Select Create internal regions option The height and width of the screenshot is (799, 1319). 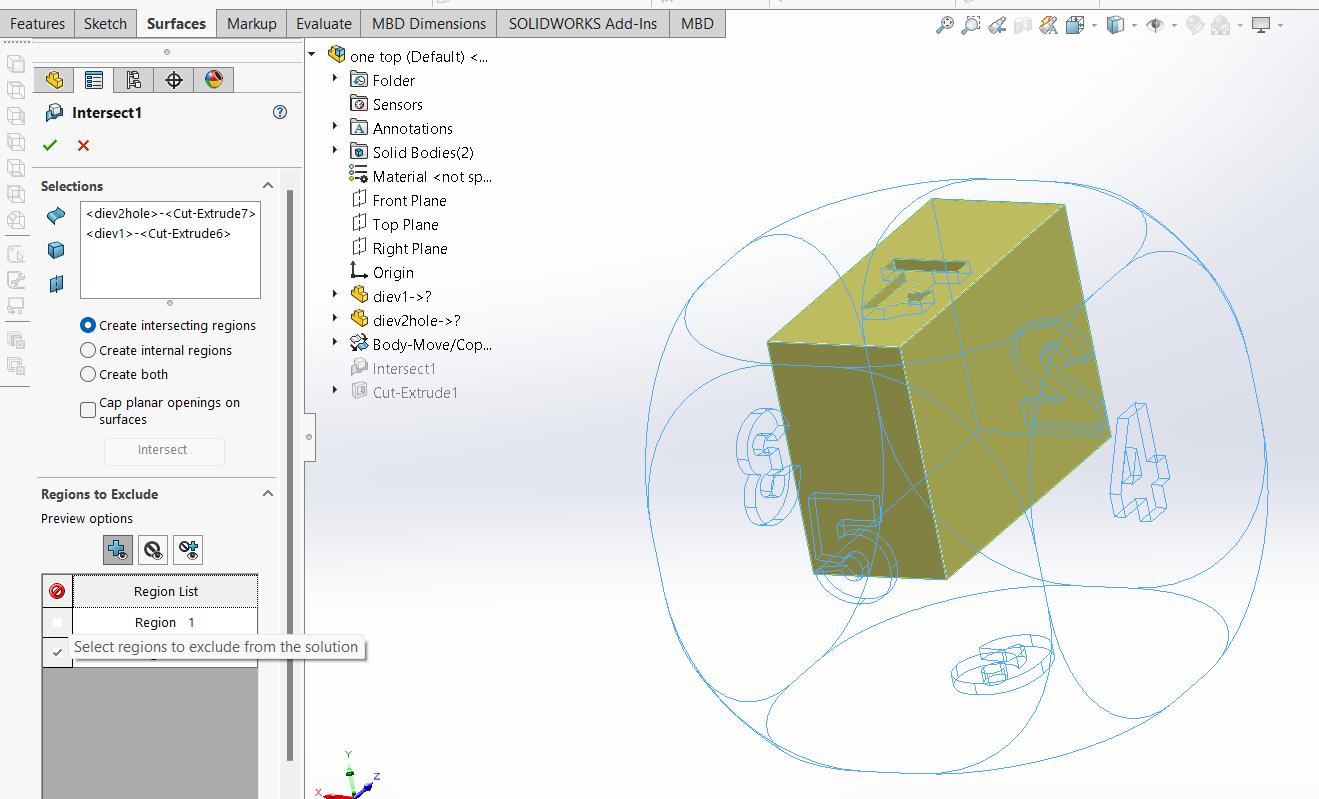88,350
